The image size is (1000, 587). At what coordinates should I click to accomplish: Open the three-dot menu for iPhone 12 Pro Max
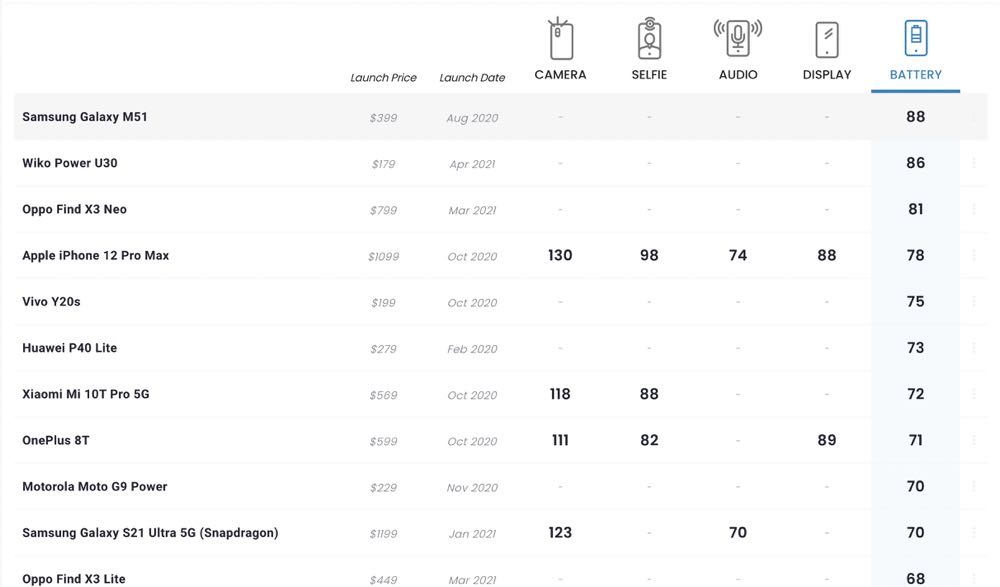(974, 256)
